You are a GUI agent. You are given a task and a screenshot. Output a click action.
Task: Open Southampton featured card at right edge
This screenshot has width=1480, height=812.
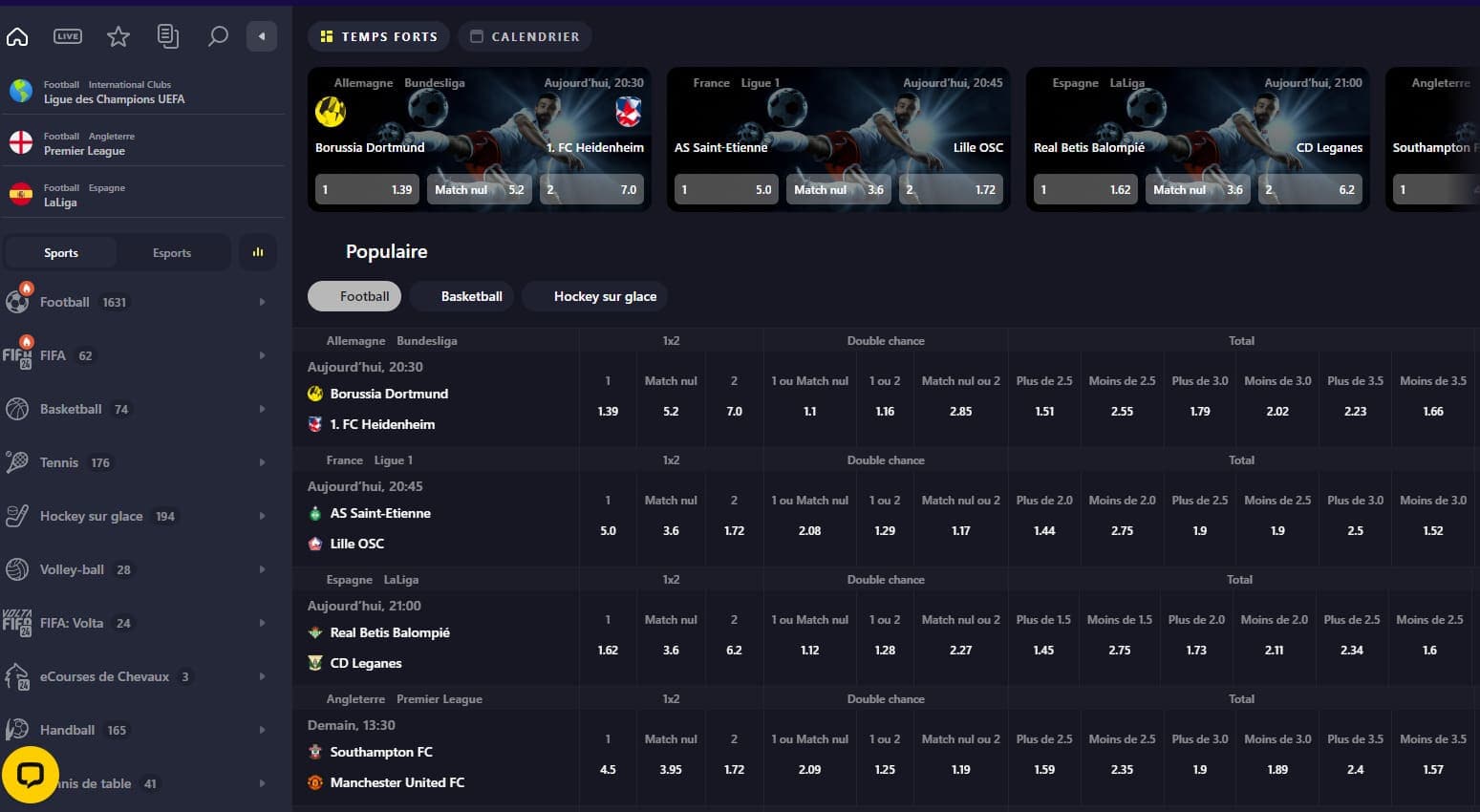1432,139
